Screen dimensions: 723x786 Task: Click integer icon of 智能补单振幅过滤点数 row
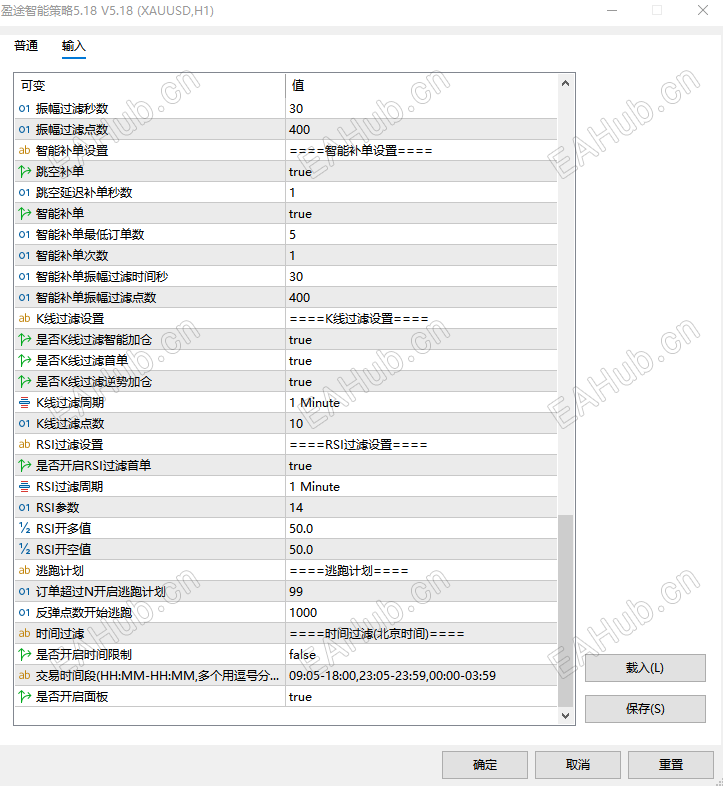click(x=24, y=298)
